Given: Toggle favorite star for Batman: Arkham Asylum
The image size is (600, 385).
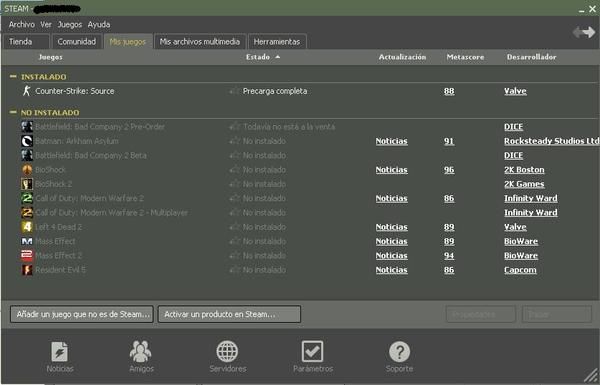Looking at the screenshot, I should (x=234, y=141).
